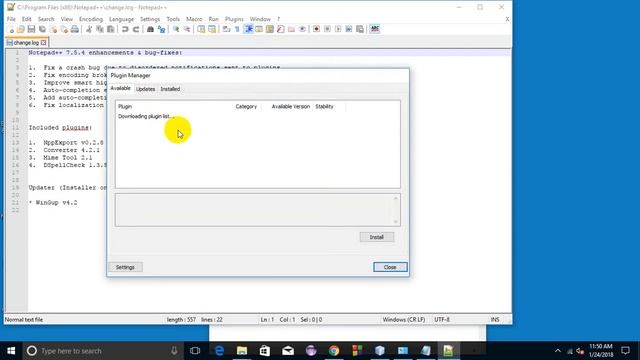The width and height of the screenshot is (640, 360).
Task: Click the Undo toolbar icon
Action: click(125, 29)
